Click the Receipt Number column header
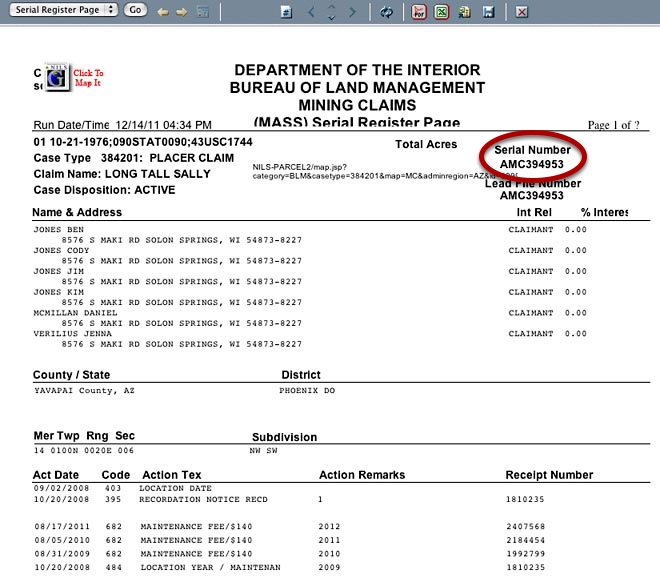The width and height of the screenshot is (660, 586). [549, 475]
